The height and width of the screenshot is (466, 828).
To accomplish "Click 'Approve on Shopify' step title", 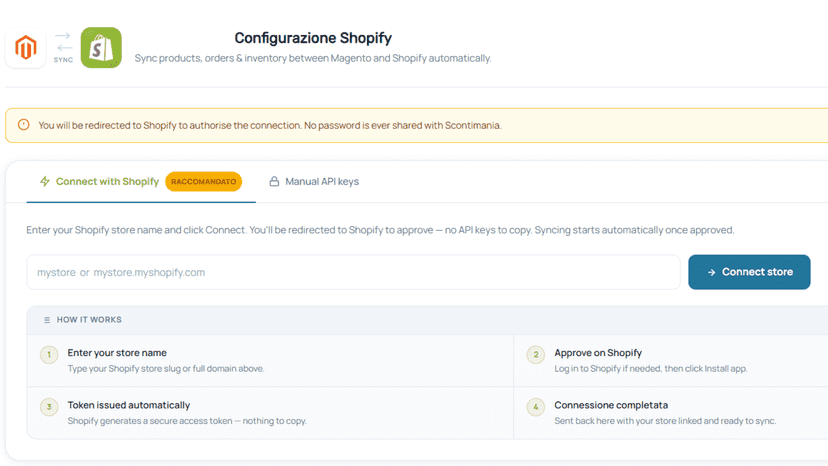I will [598, 352].
